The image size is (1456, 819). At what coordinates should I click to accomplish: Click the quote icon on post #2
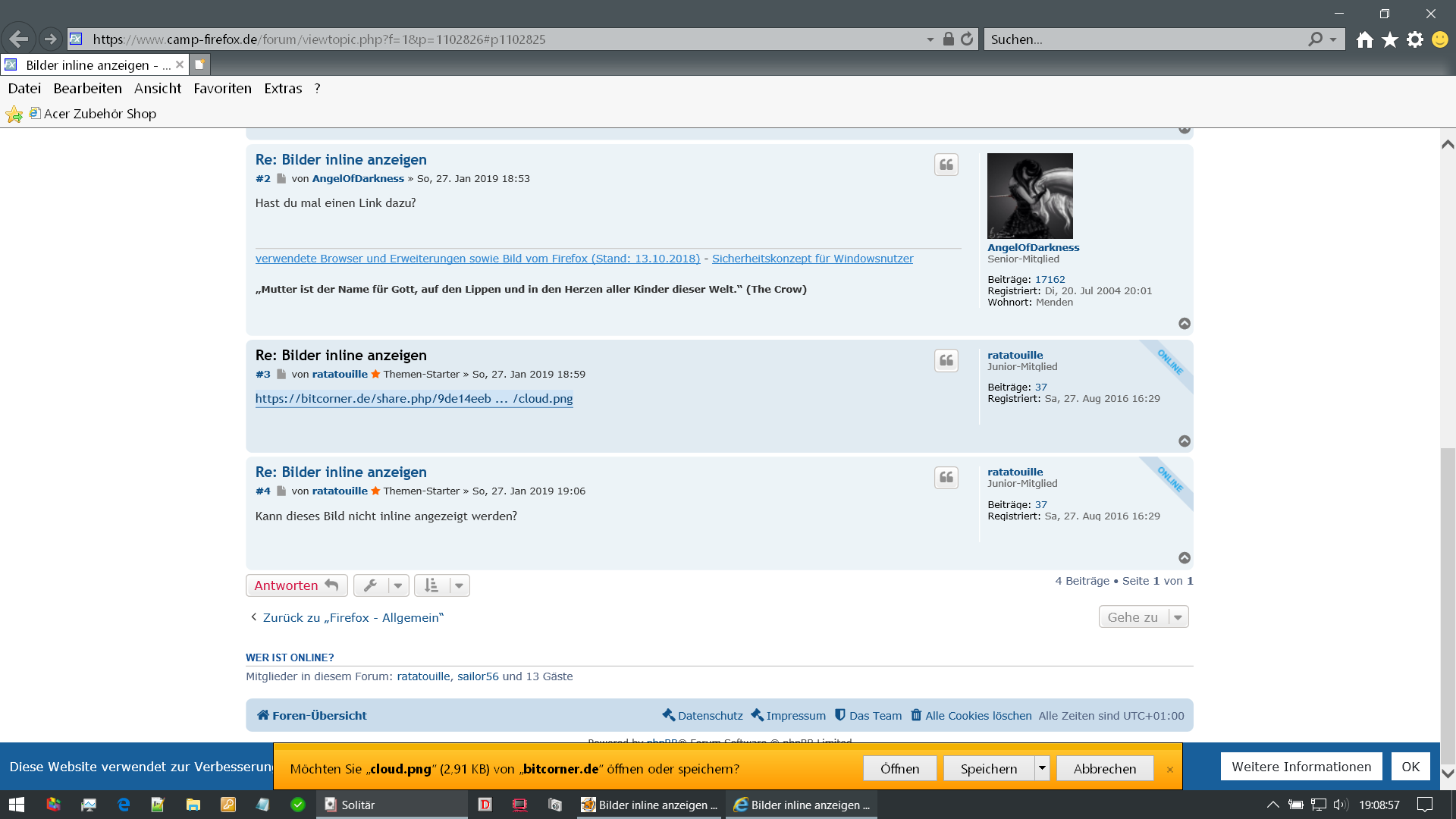946,165
